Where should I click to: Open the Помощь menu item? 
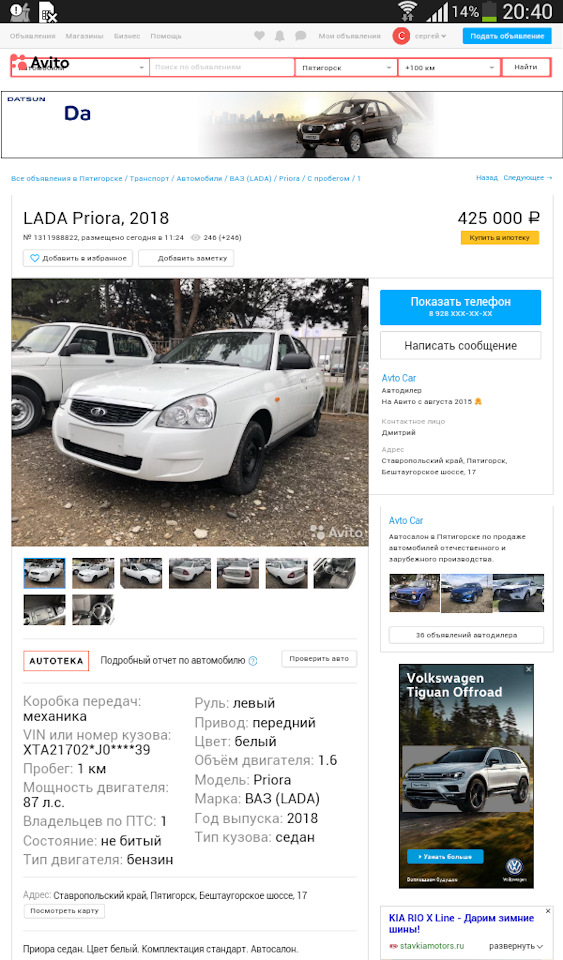tap(166, 36)
